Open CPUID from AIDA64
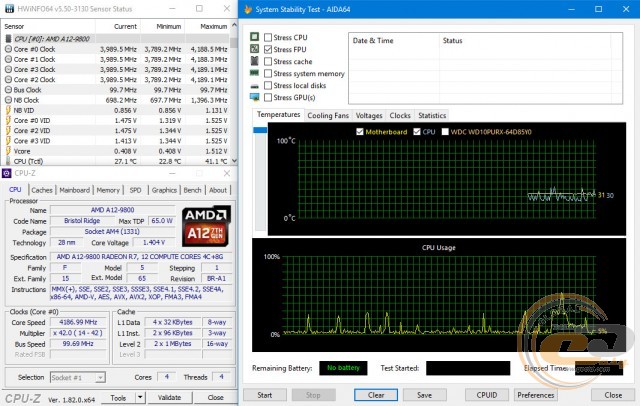 coord(487,395)
